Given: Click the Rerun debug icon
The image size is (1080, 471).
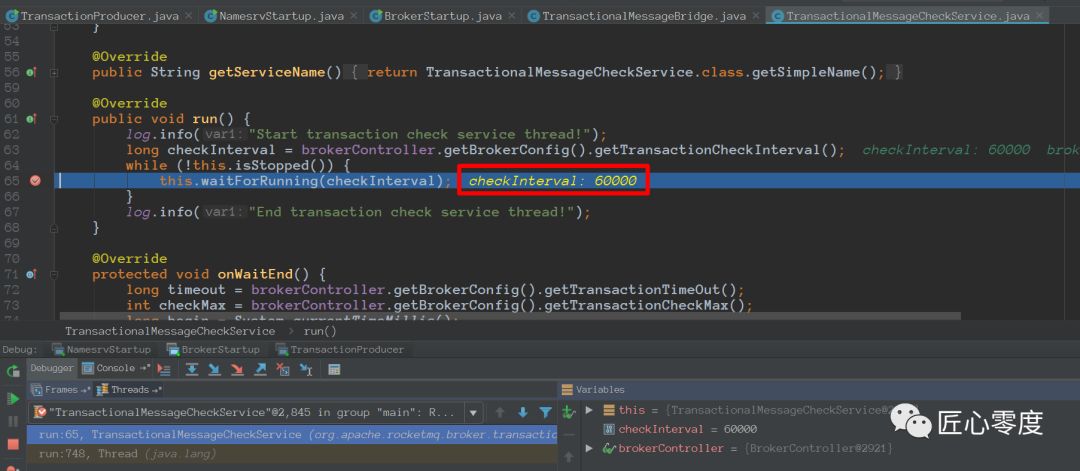Looking at the screenshot, I should pos(12,371).
